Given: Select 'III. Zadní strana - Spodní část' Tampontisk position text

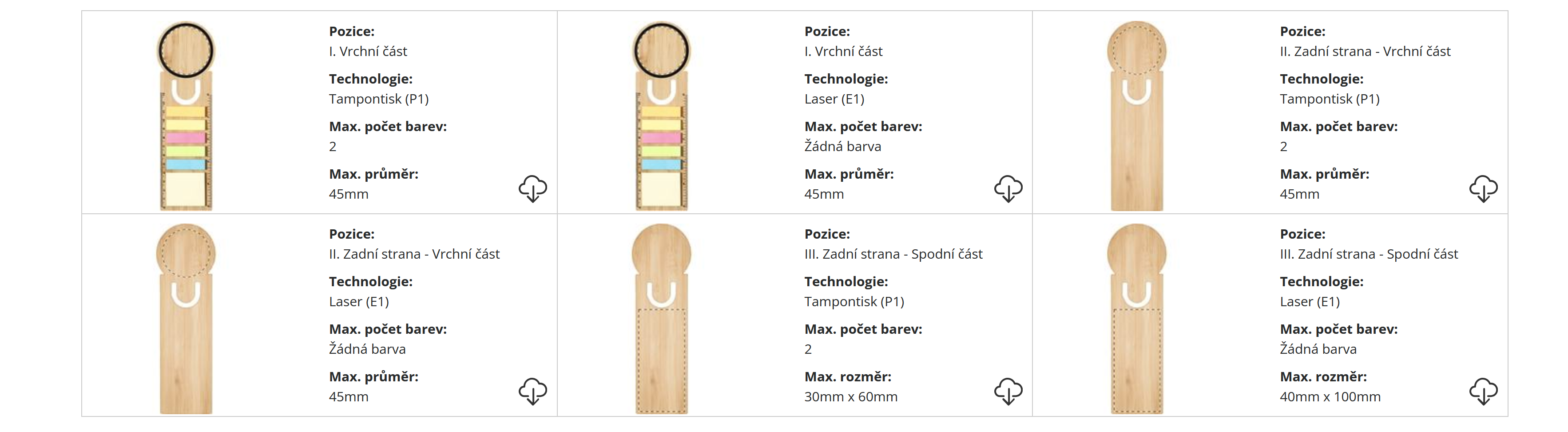Looking at the screenshot, I should (x=893, y=254).
